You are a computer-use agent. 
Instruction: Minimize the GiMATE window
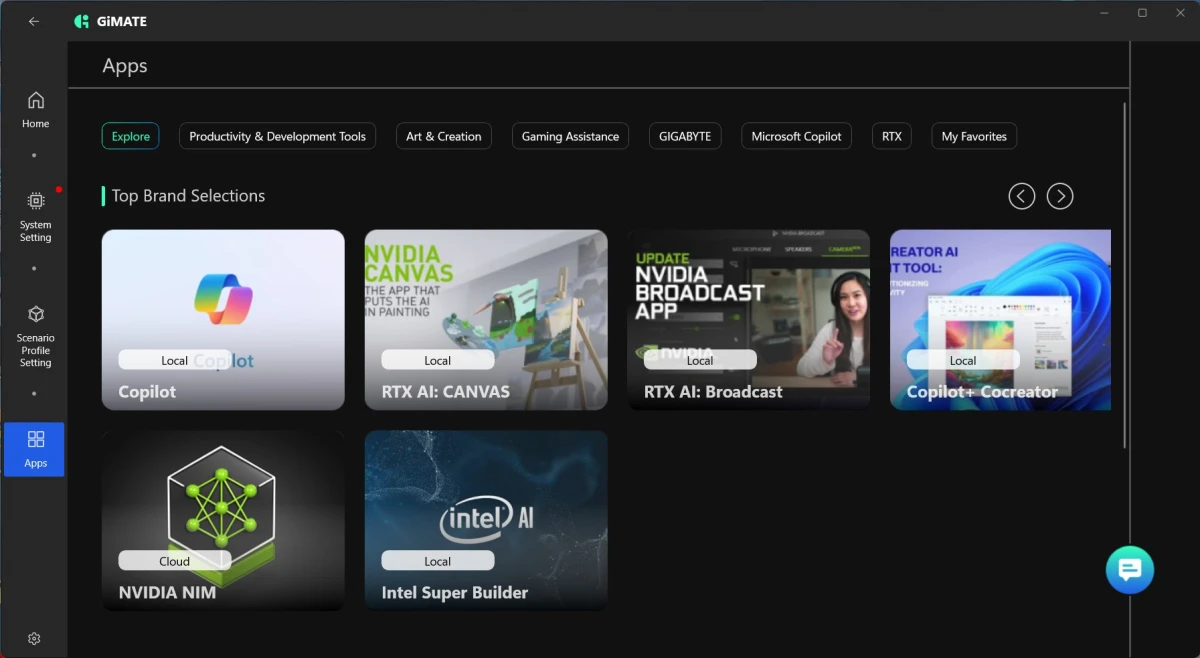[x=1105, y=13]
